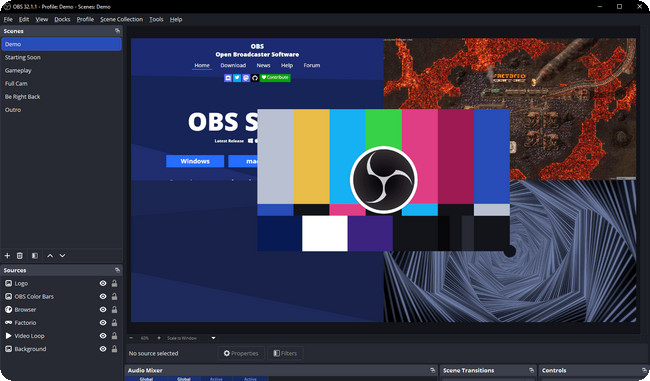The height and width of the screenshot is (381, 650).
Task: Undock the Scene Transitions panel
Action: click(531, 370)
